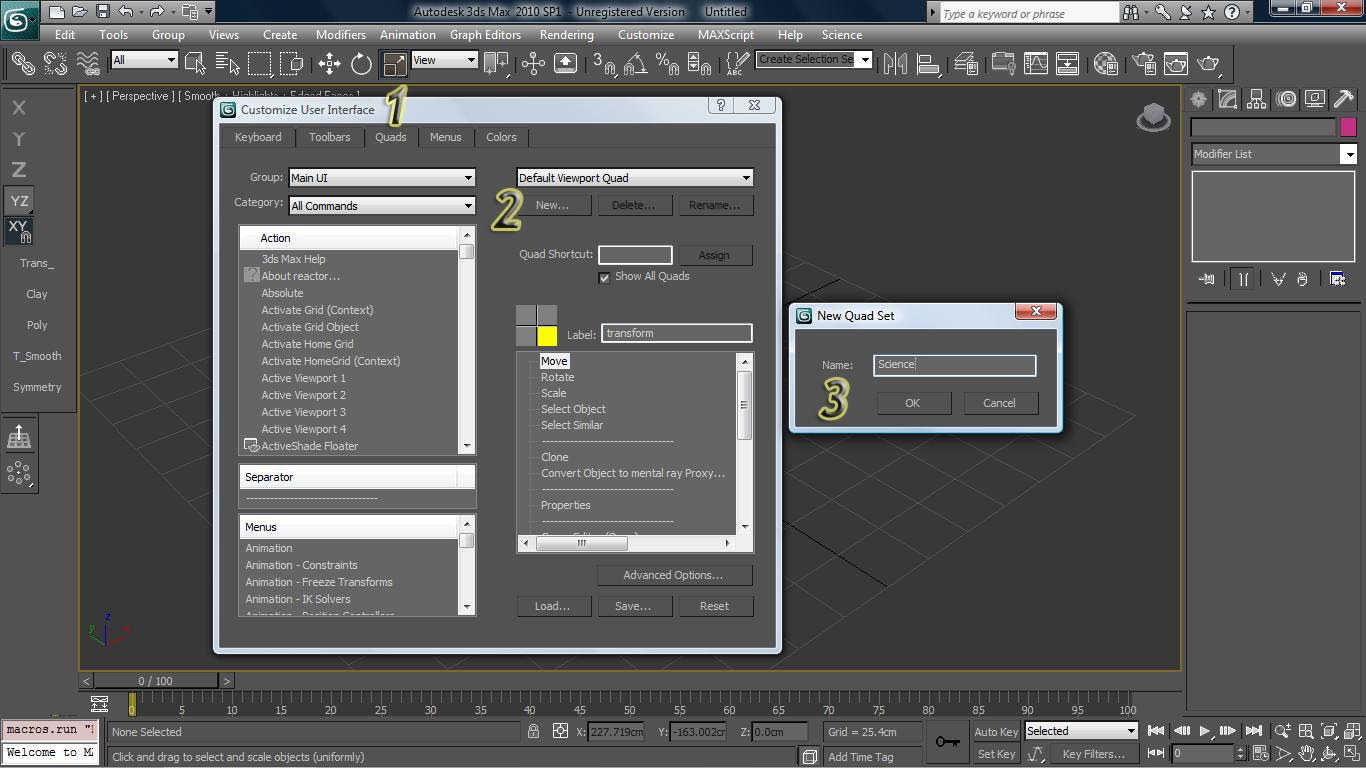Open the MAXScript menu
Screen dimensions: 1366x768
click(726, 34)
